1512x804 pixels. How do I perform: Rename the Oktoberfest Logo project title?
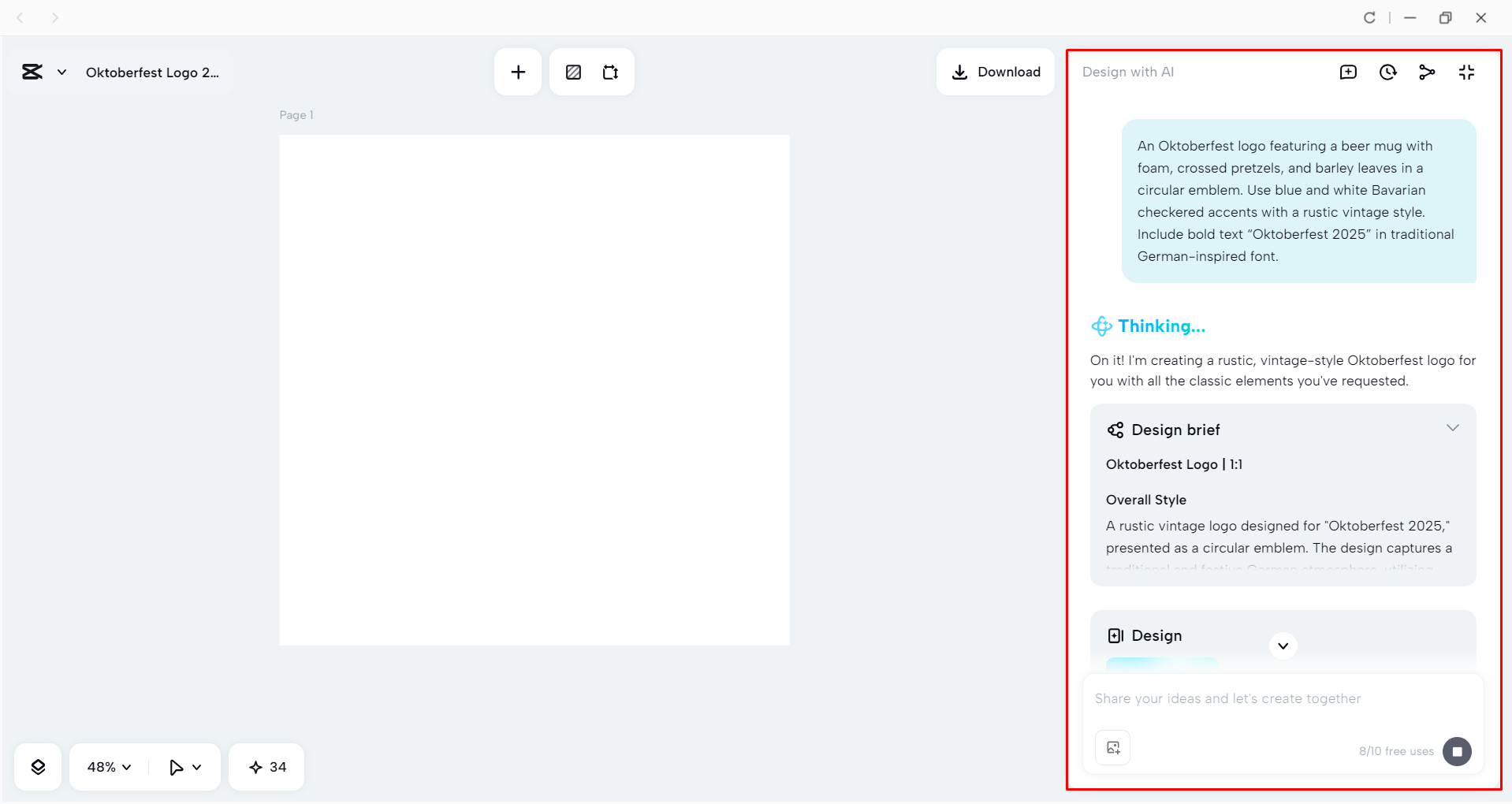tap(152, 73)
